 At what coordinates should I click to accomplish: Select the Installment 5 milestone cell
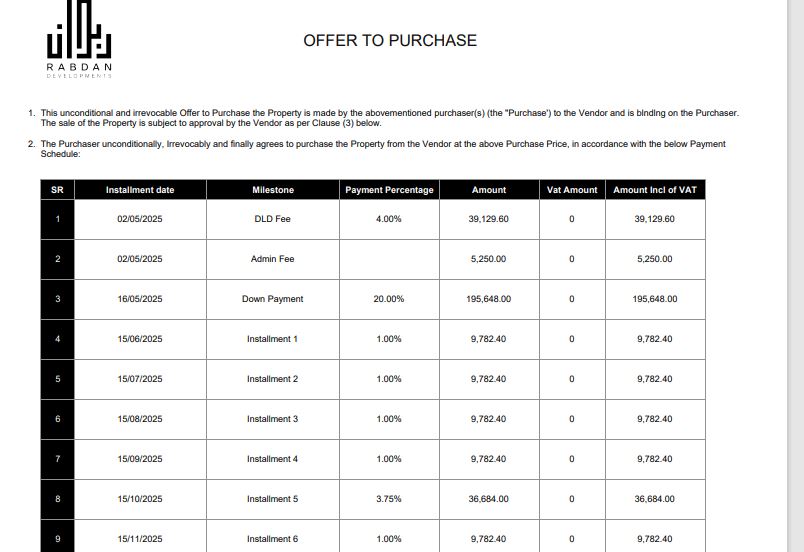[x=273, y=499]
